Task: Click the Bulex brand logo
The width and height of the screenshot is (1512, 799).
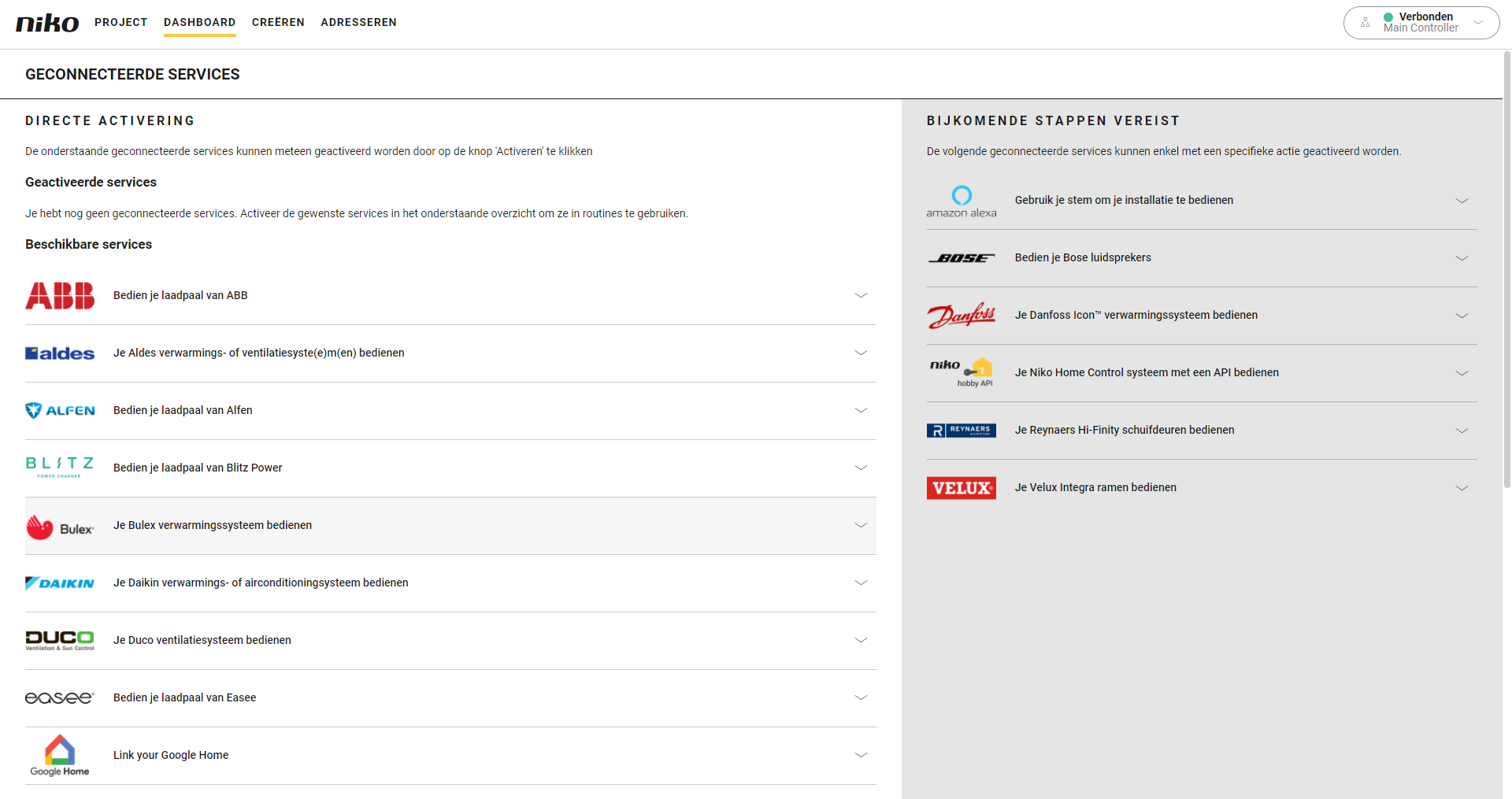Action: (x=60, y=527)
